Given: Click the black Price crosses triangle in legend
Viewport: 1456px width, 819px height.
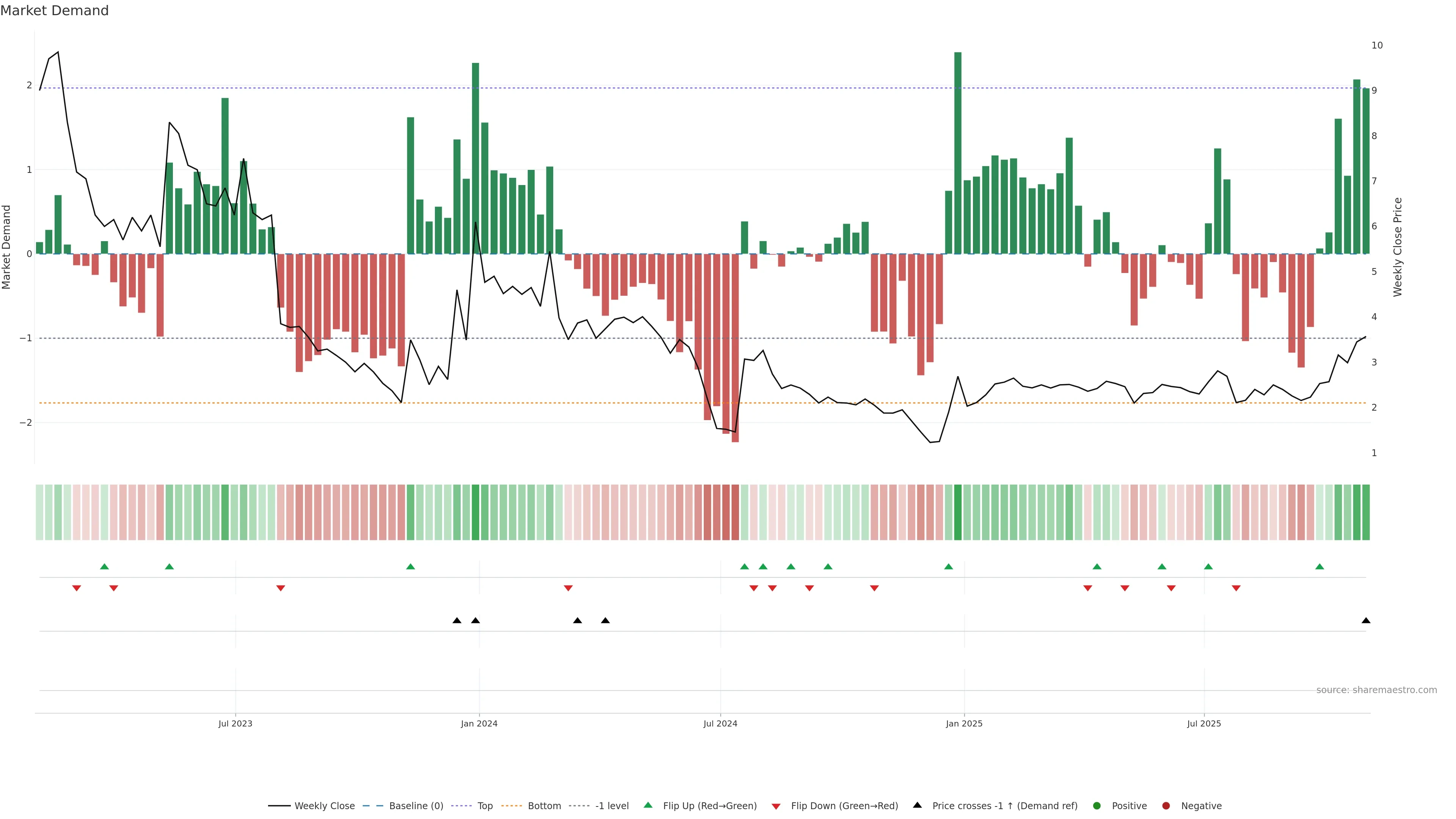Looking at the screenshot, I should pyautogui.click(x=917, y=805).
